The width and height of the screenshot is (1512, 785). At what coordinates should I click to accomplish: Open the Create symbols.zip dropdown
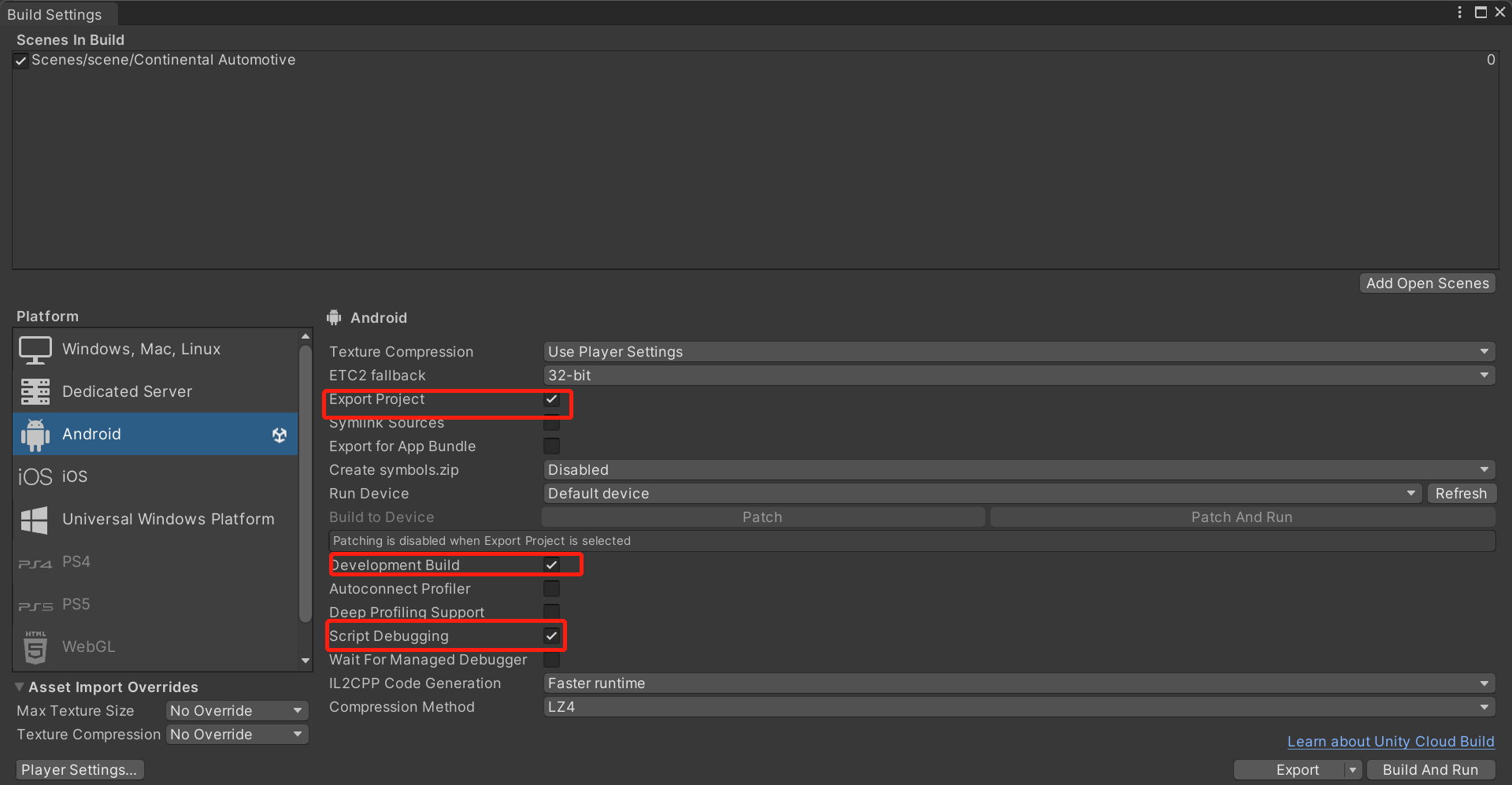(x=1019, y=470)
